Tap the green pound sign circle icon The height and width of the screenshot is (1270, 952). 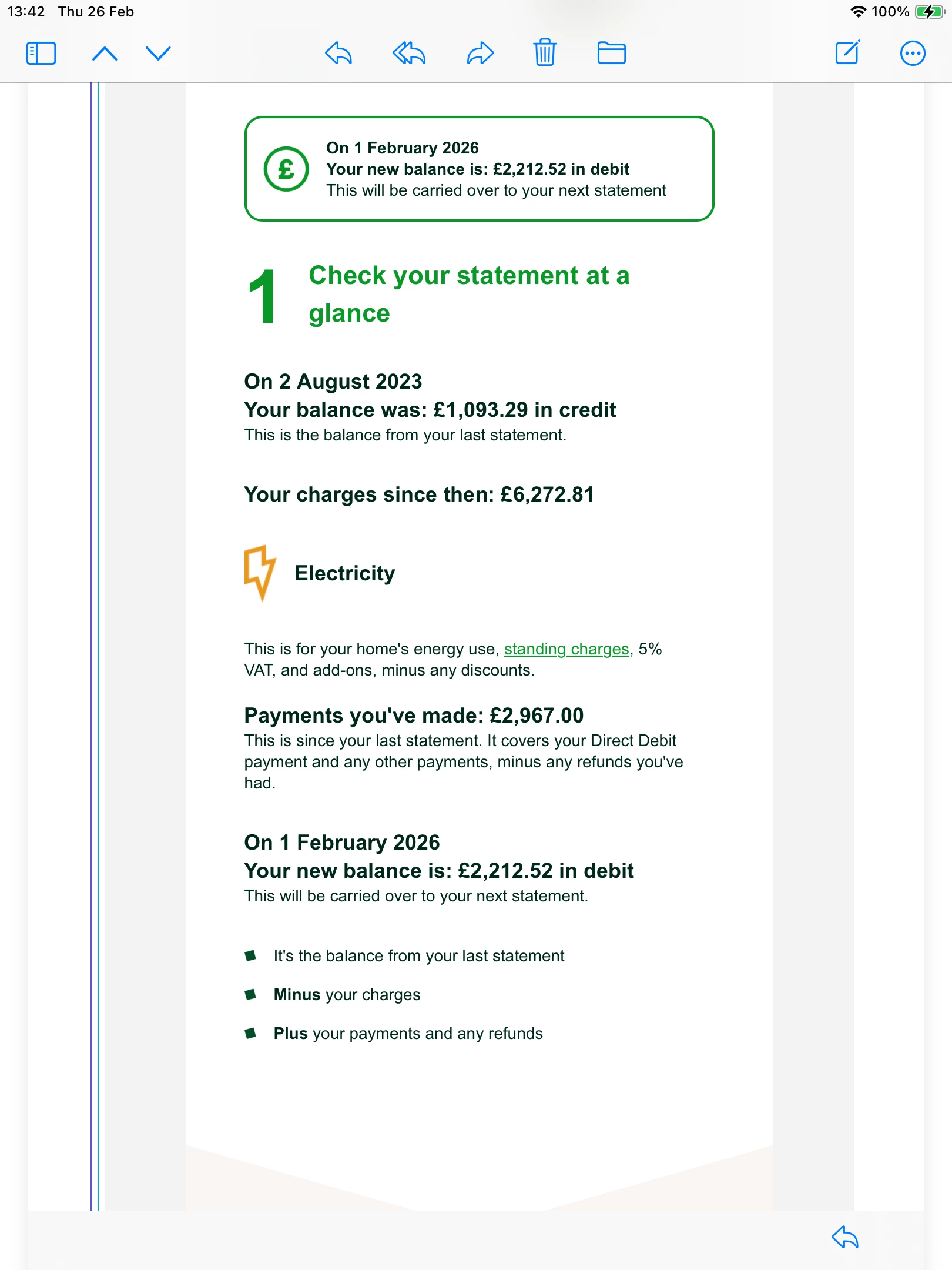pos(286,169)
